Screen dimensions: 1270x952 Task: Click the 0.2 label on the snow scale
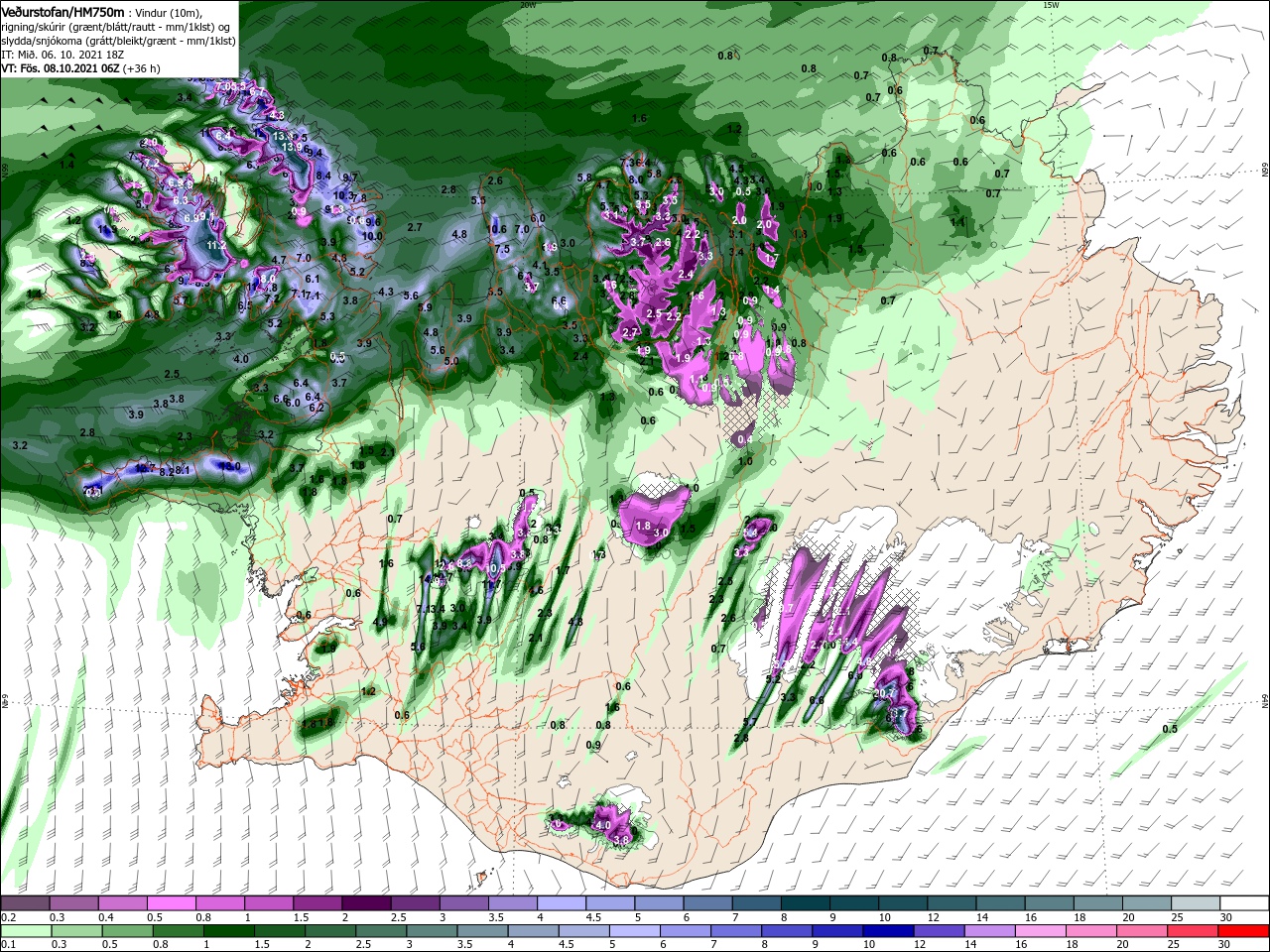click(9, 917)
